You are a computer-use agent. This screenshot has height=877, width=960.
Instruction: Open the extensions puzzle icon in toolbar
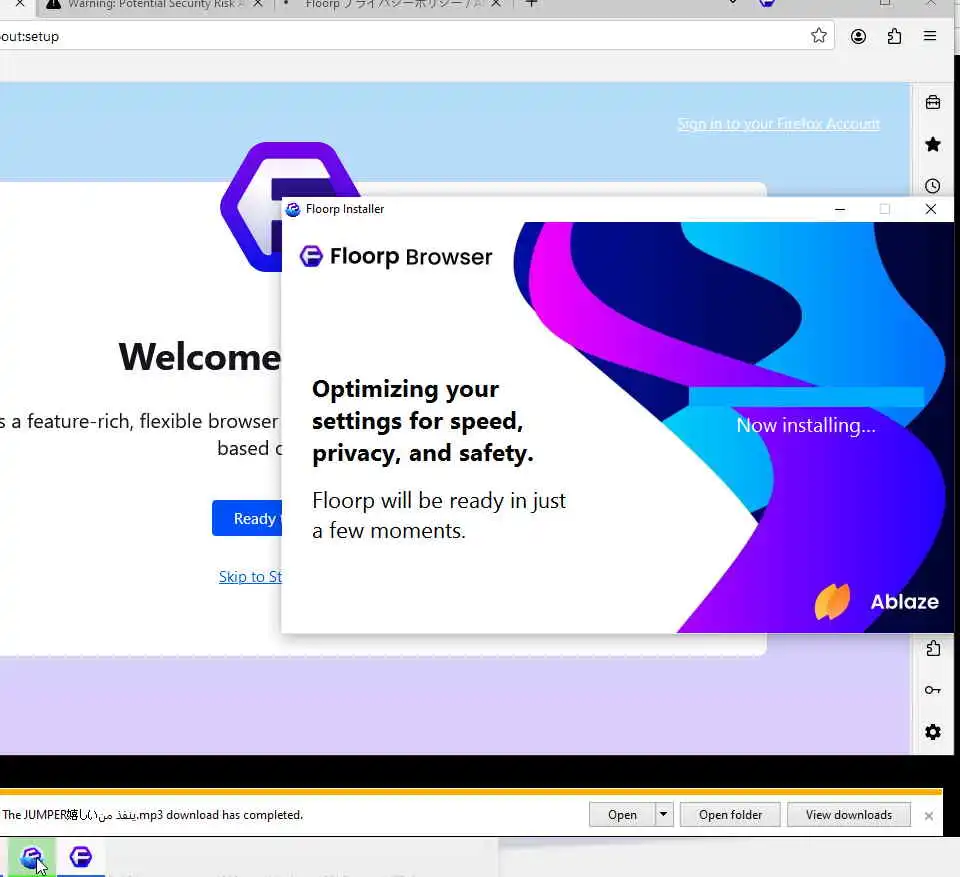[x=894, y=37]
